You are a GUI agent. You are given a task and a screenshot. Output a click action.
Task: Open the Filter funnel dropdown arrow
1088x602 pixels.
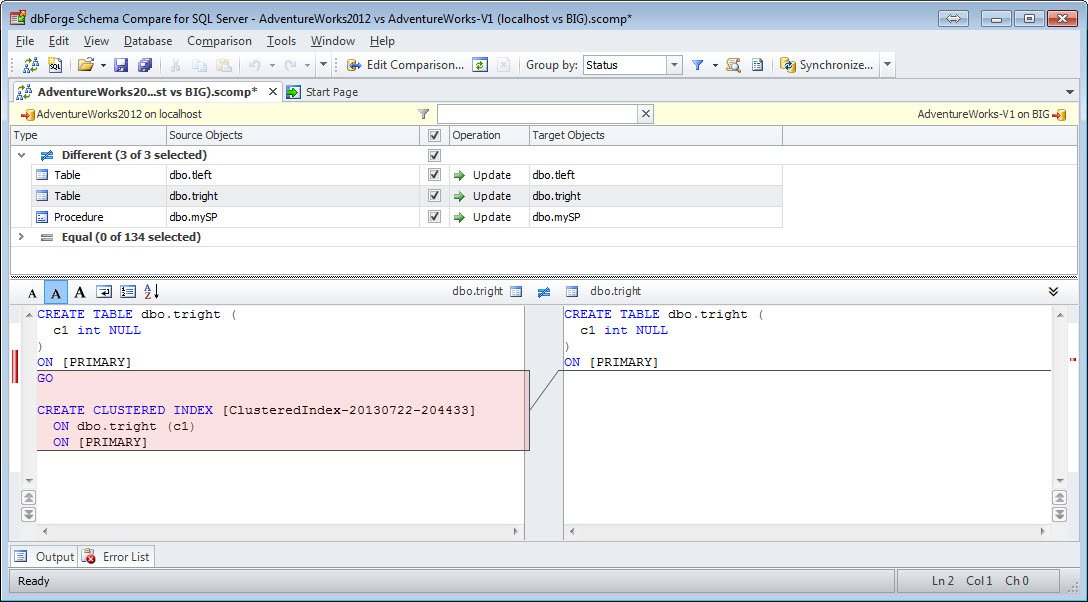715,65
